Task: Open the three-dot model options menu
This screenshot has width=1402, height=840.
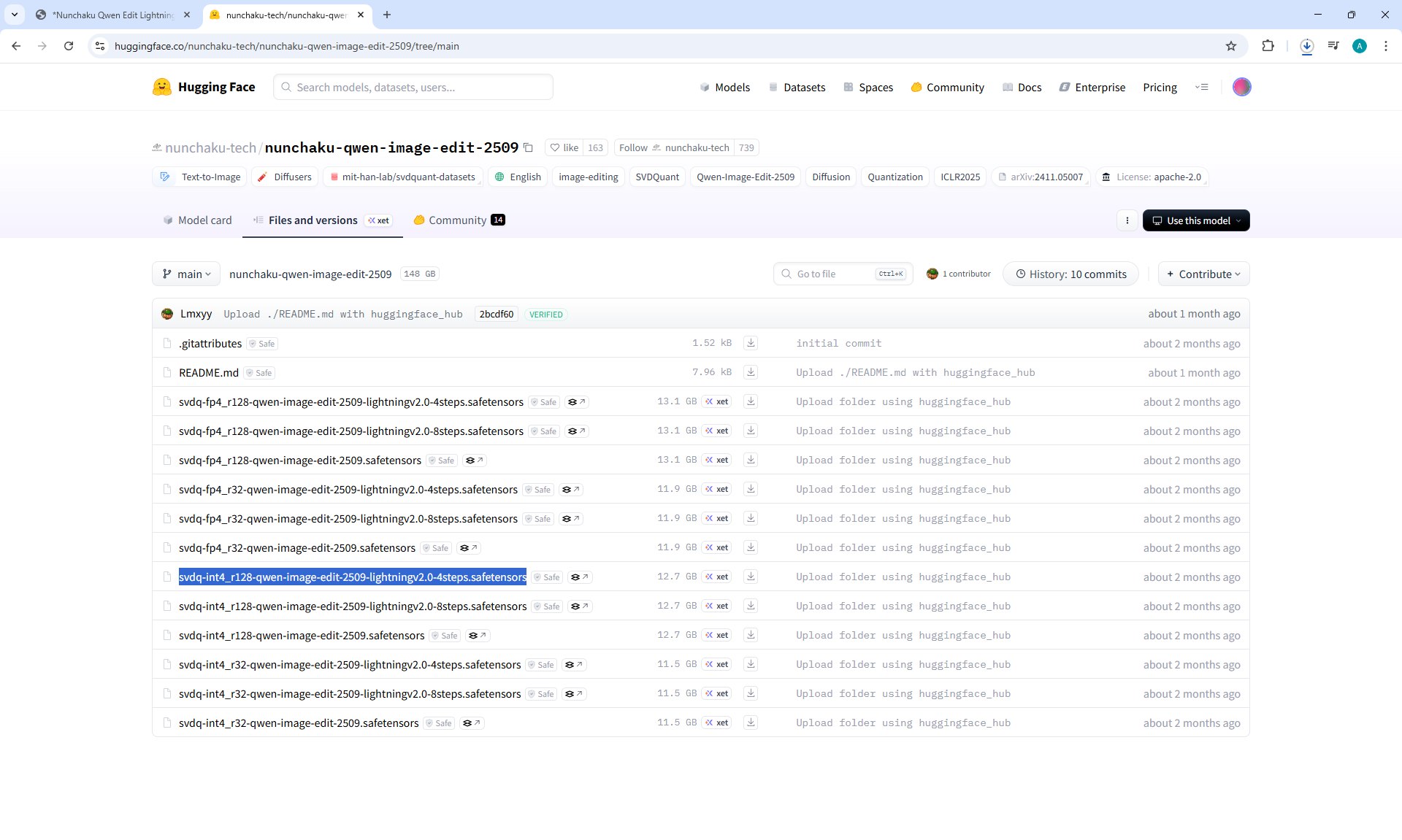Action: click(1127, 220)
